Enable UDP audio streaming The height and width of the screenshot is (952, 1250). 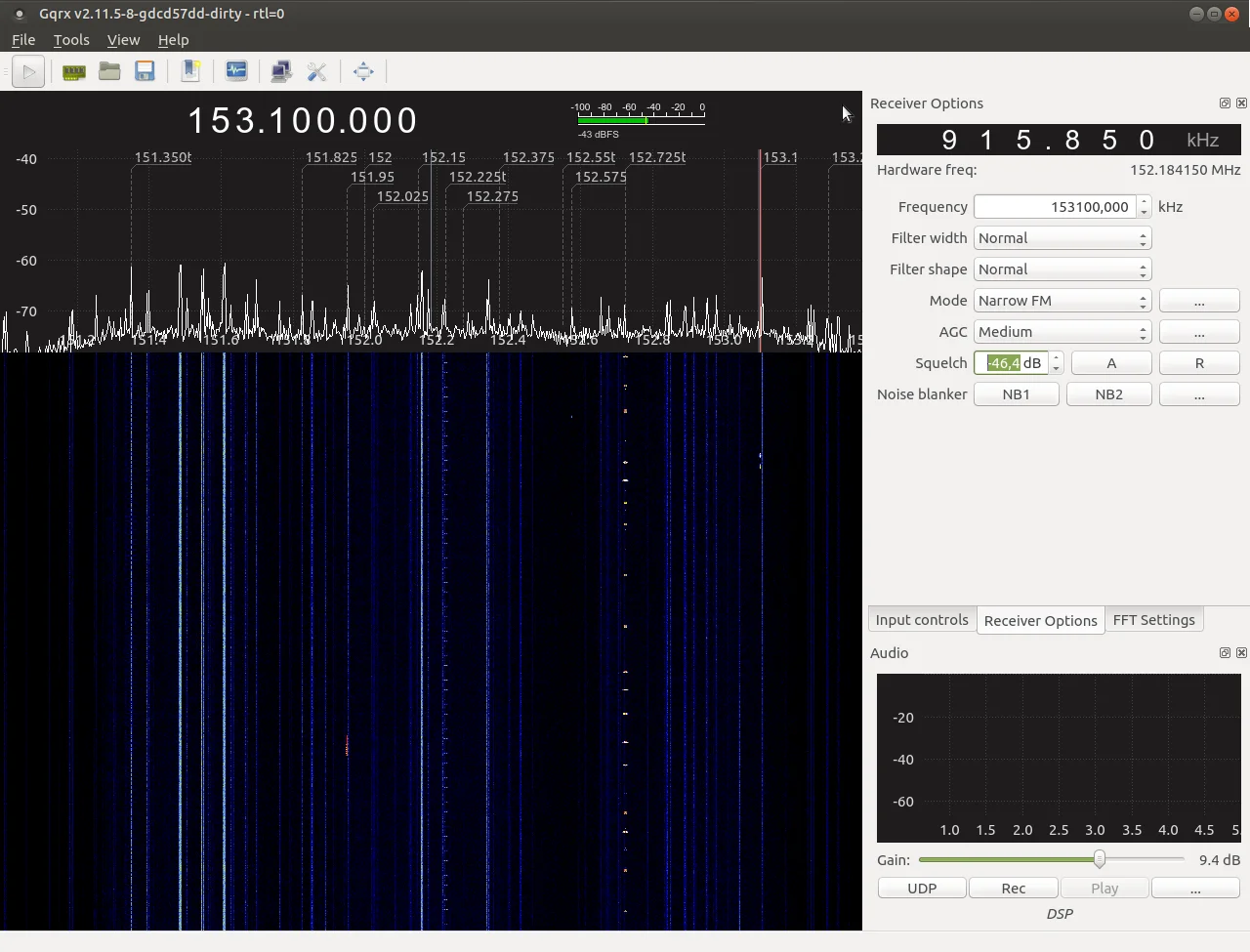pos(922,889)
